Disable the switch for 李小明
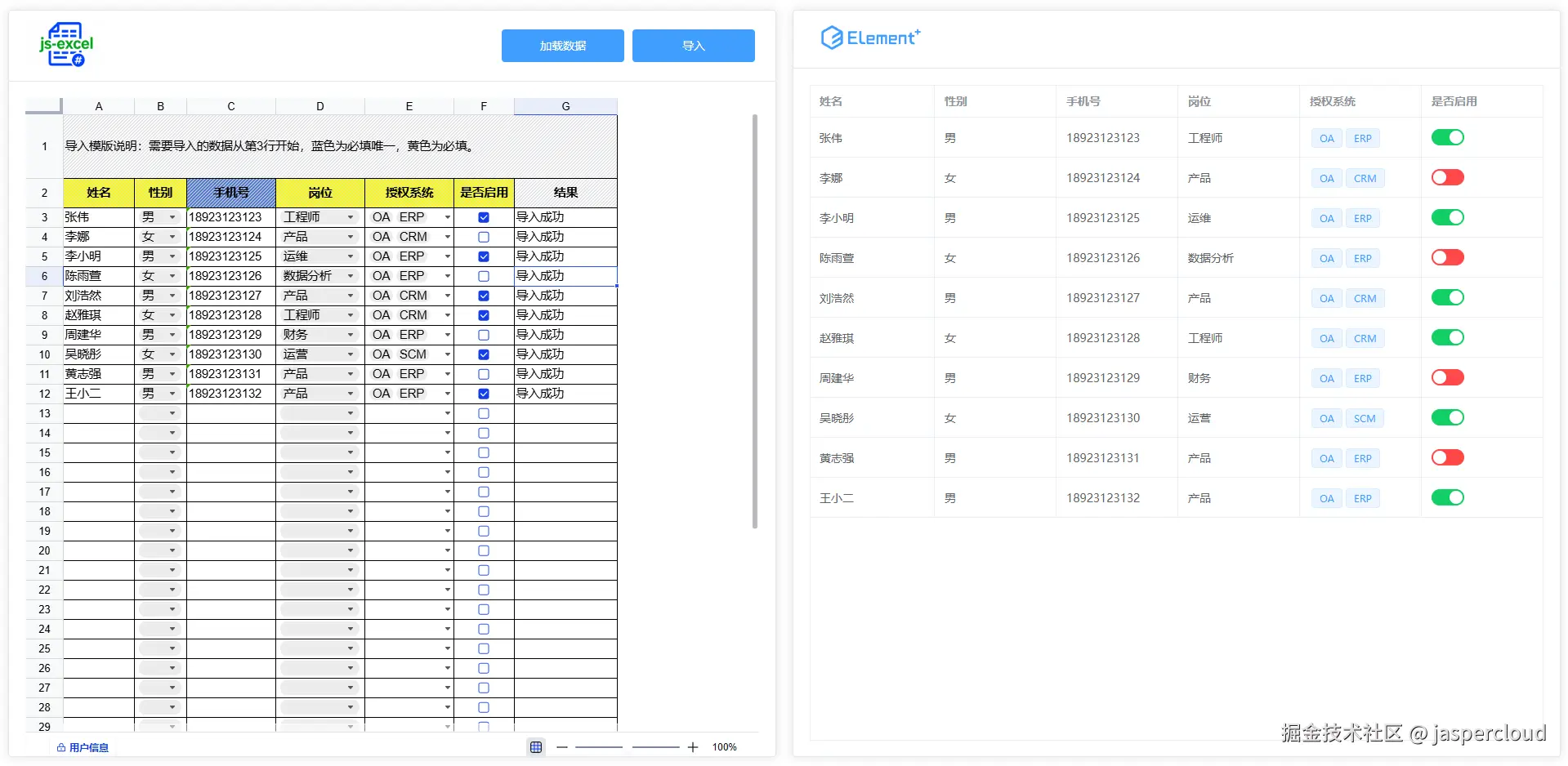 tap(1447, 217)
